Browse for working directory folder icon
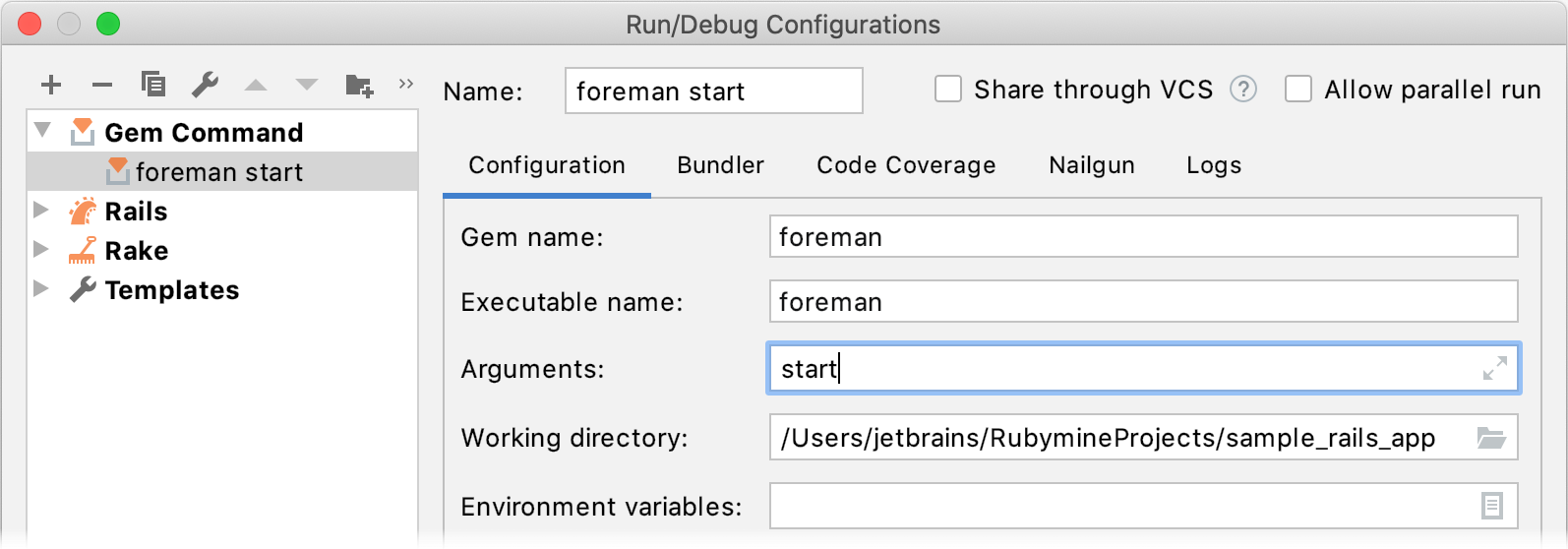The width and height of the screenshot is (1568, 549). (x=1491, y=438)
